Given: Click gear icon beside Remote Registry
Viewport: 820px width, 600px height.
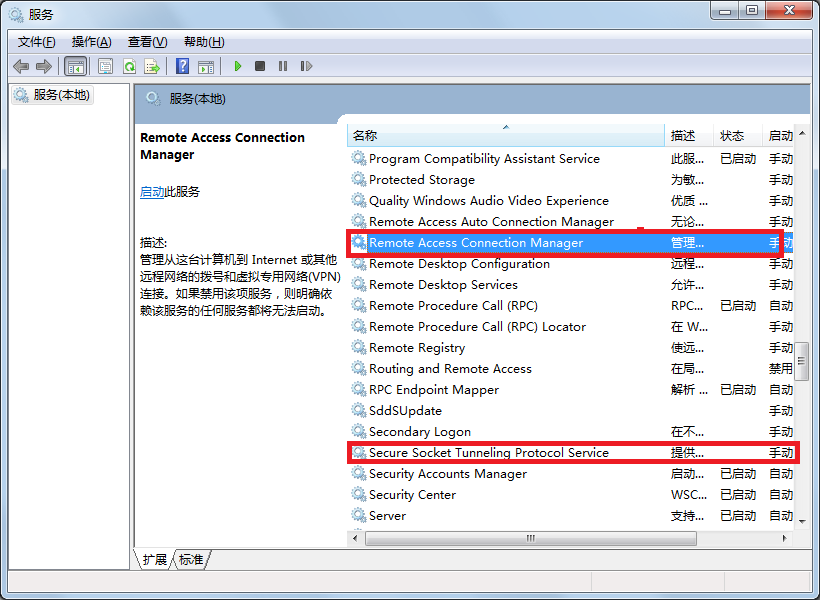Looking at the screenshot, I should click(x=359, y=347).
